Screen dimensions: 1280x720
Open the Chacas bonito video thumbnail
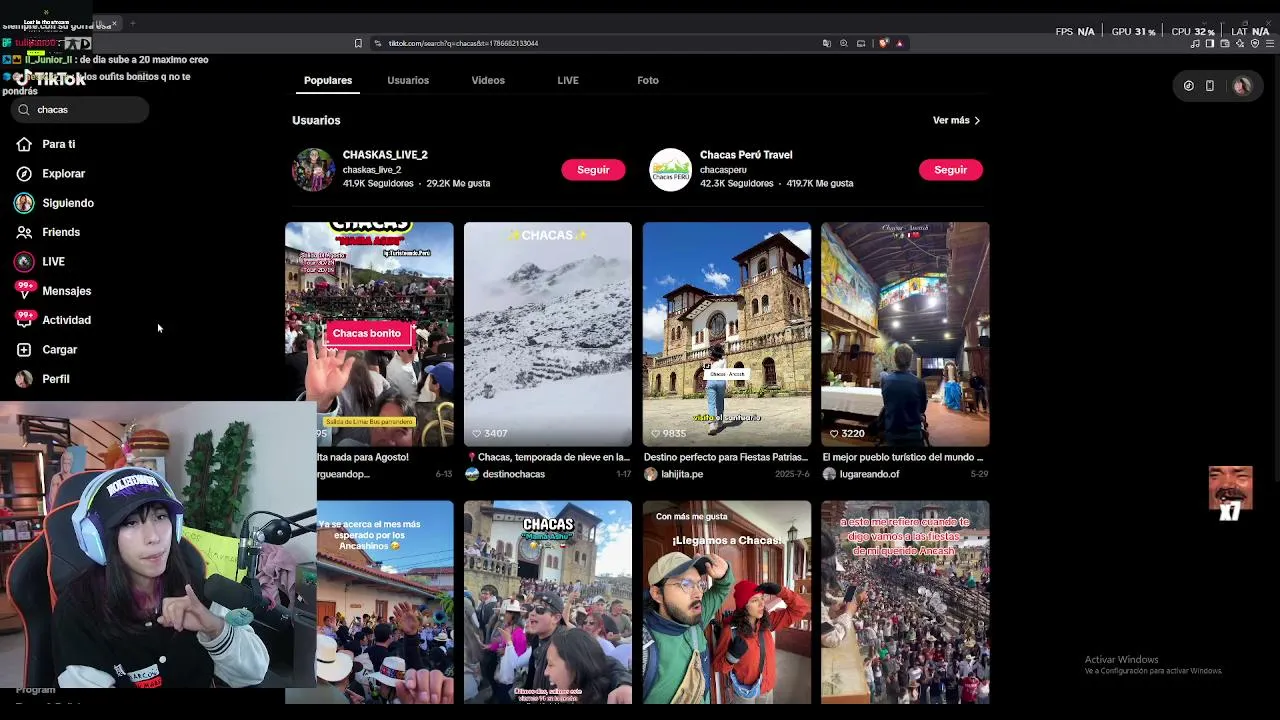coord(369,334)
